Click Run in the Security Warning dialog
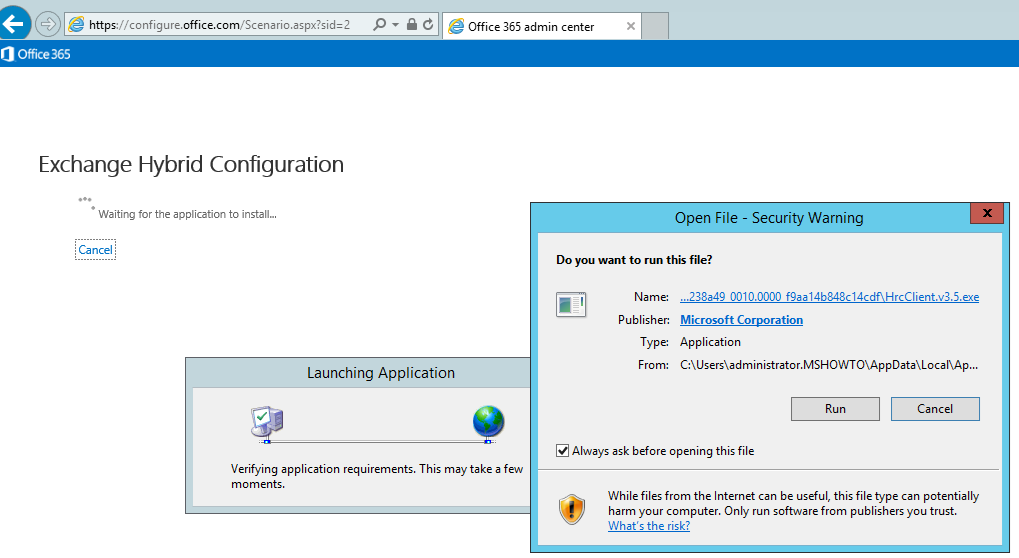Viewport: 1019px width, 558px height. tap(835, 409)
